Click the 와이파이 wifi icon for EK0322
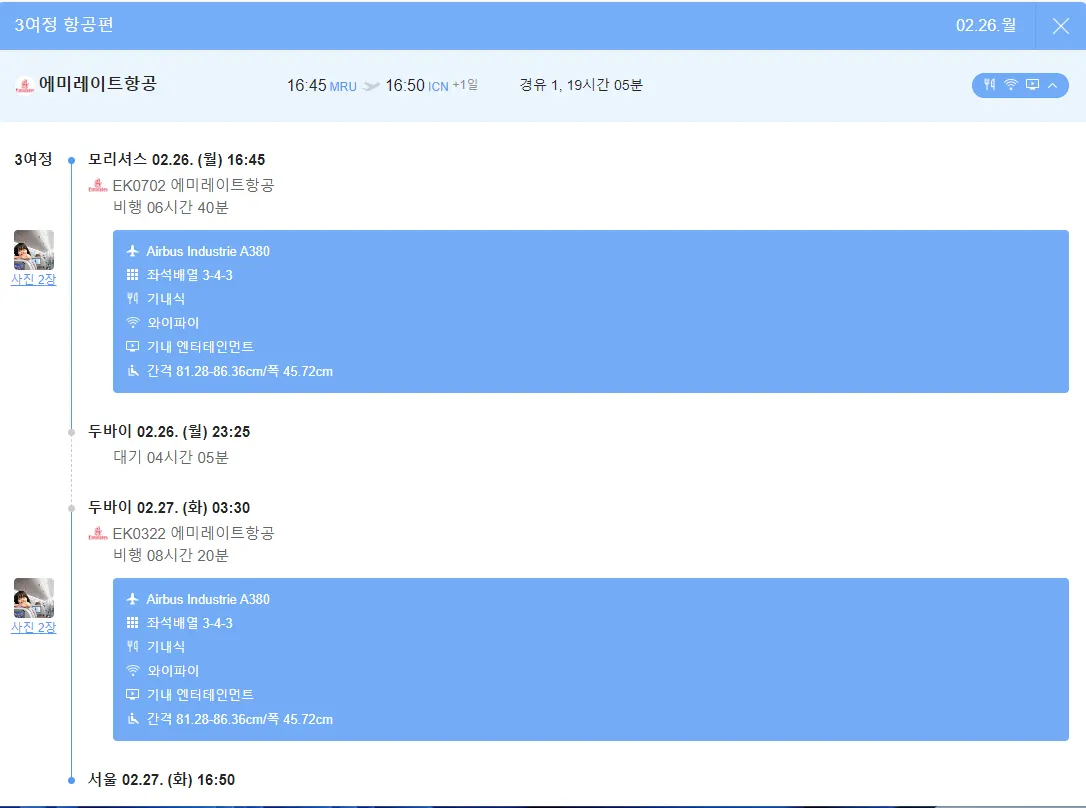Viewport: 1086px width, 808px height. click(x=132, y=671)
